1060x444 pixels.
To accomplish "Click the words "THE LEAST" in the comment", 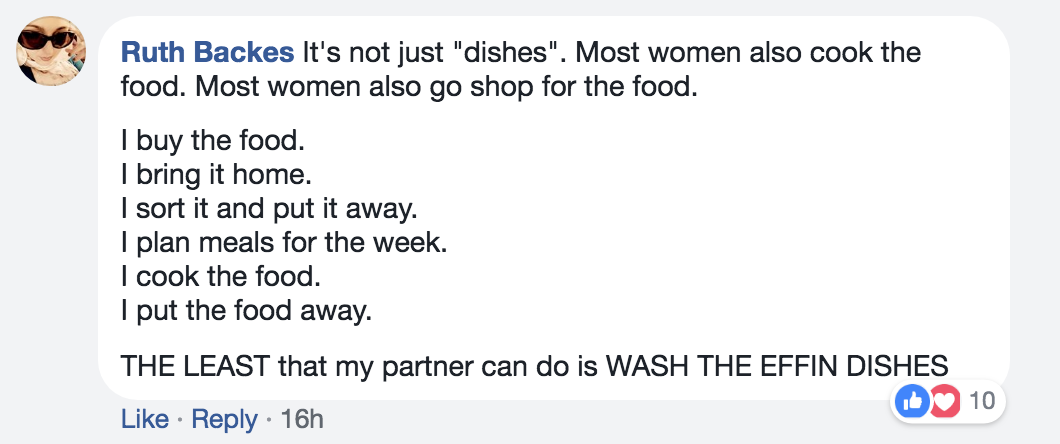I will (x=196, y=366).
